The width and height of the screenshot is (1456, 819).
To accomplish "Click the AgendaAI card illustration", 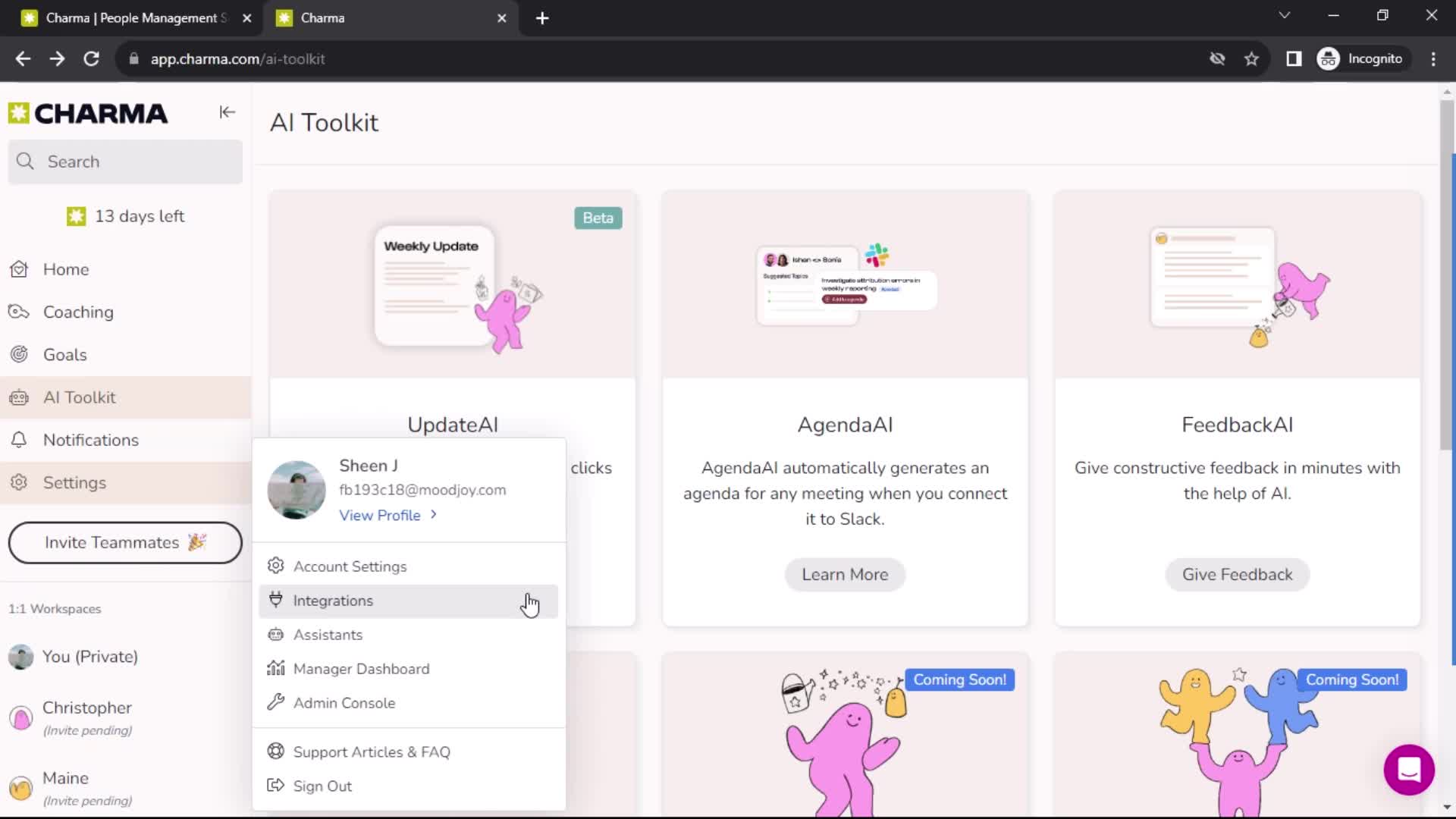I will pyautogui.click(x=845, y=285).
